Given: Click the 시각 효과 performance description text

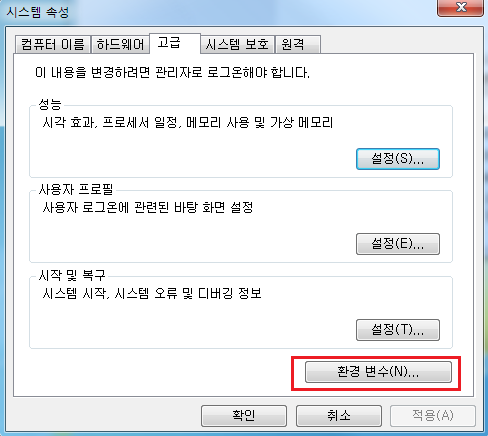Looking at the screenshot, I should click(188, 123).
